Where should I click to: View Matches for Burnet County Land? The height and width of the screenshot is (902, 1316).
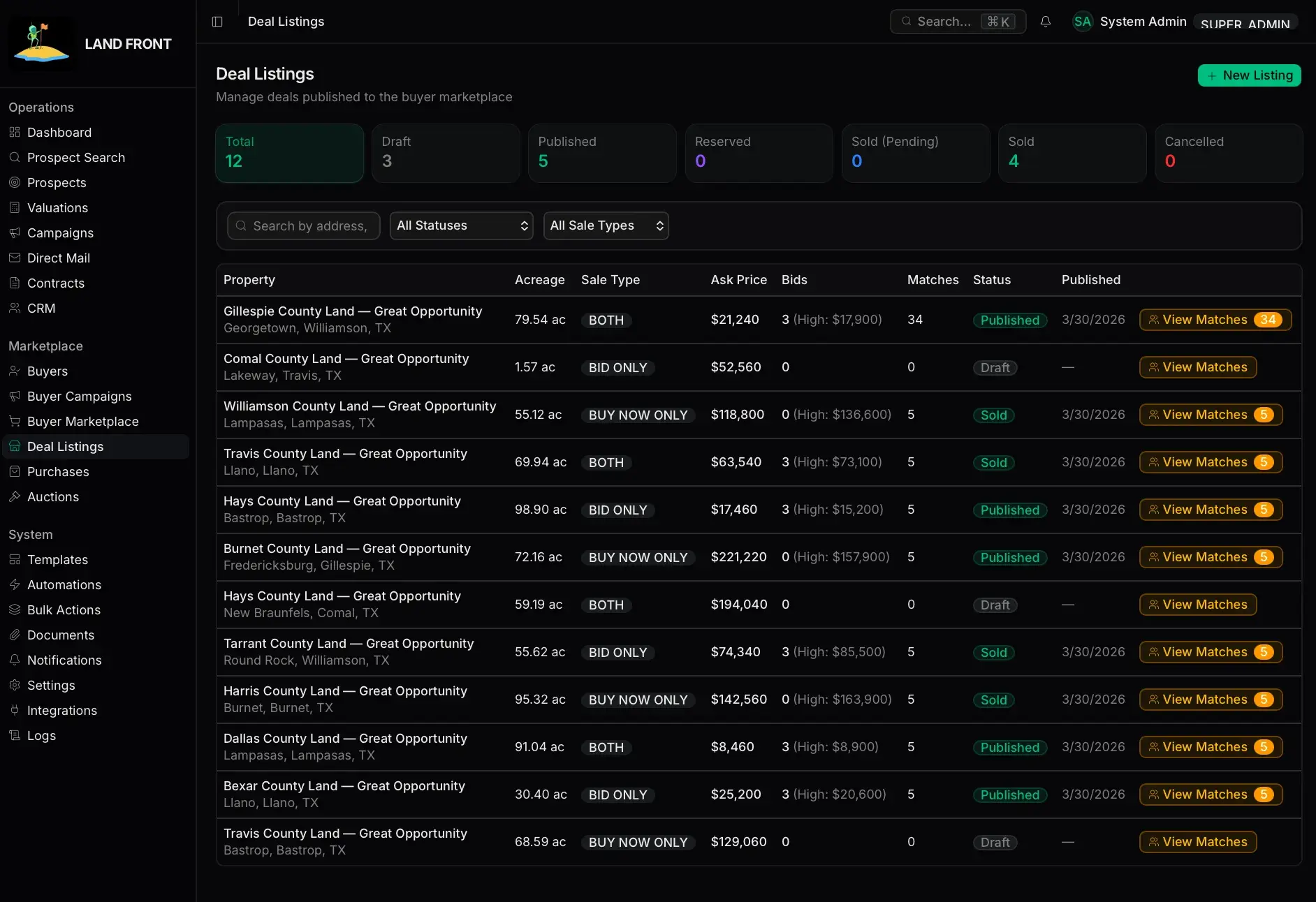[x=1211, y=557]
